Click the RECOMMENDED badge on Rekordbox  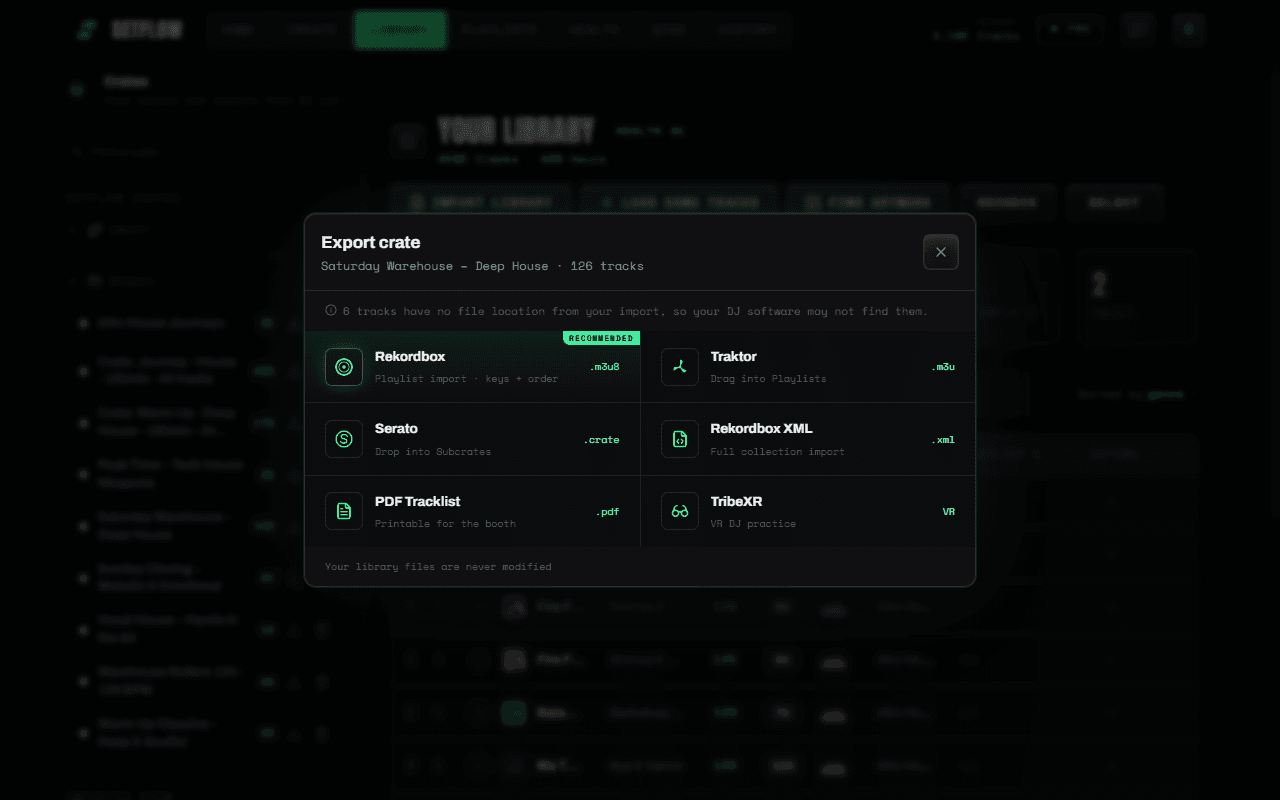(x=601, y=338)
